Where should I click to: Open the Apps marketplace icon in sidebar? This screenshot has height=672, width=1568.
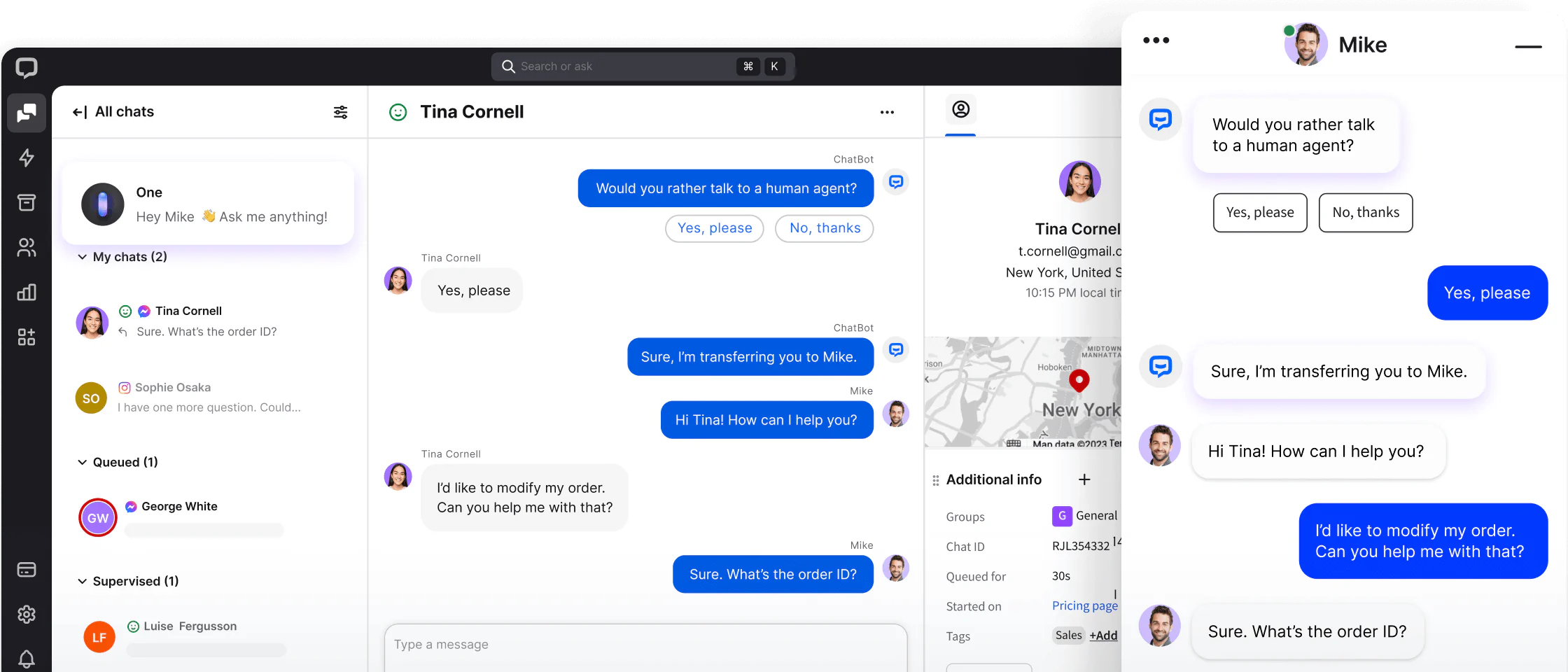pyautogui.click(x=26, y=337)
